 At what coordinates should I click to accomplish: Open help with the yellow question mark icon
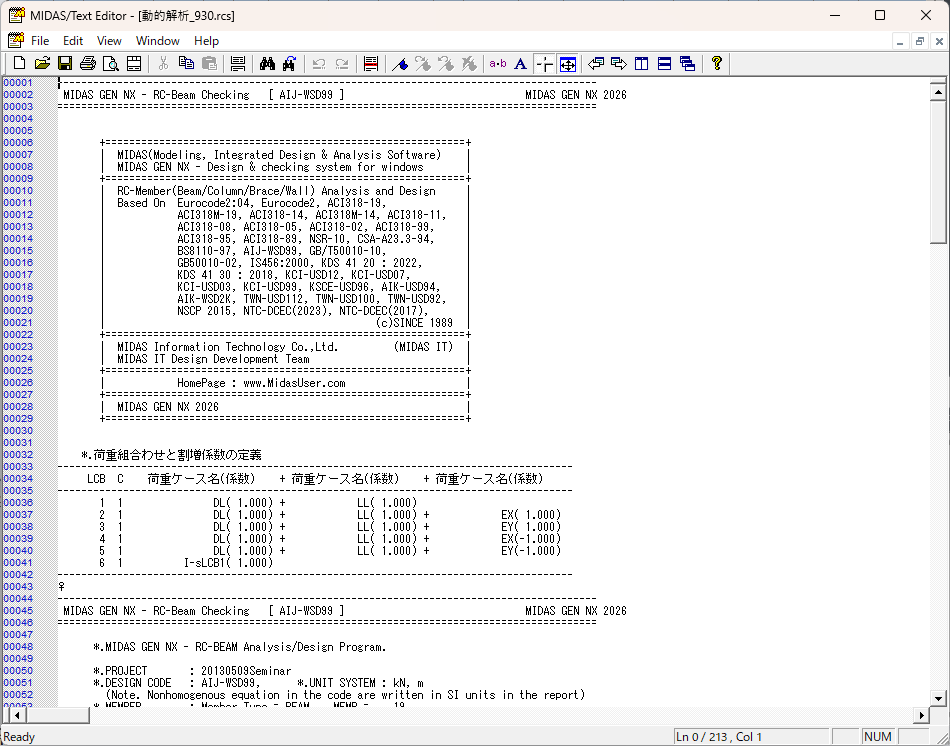[717, 64]
